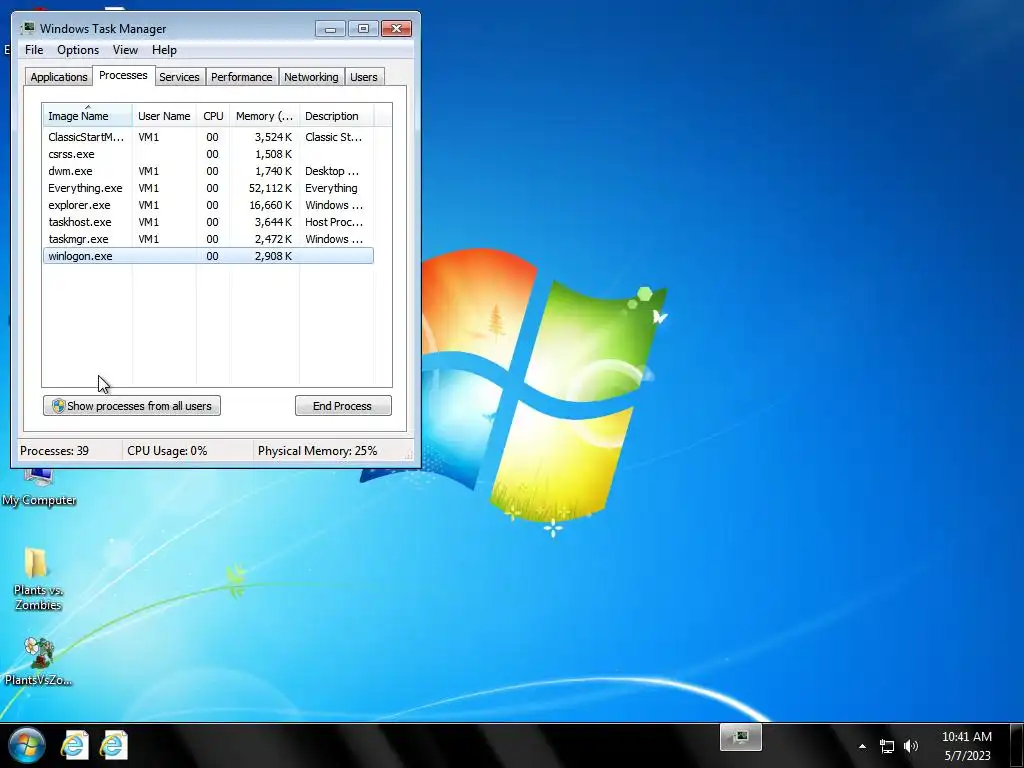Screen dimensions: 1024x768
Task: Click Desktop ... description cell
Action: coord(332,171)
